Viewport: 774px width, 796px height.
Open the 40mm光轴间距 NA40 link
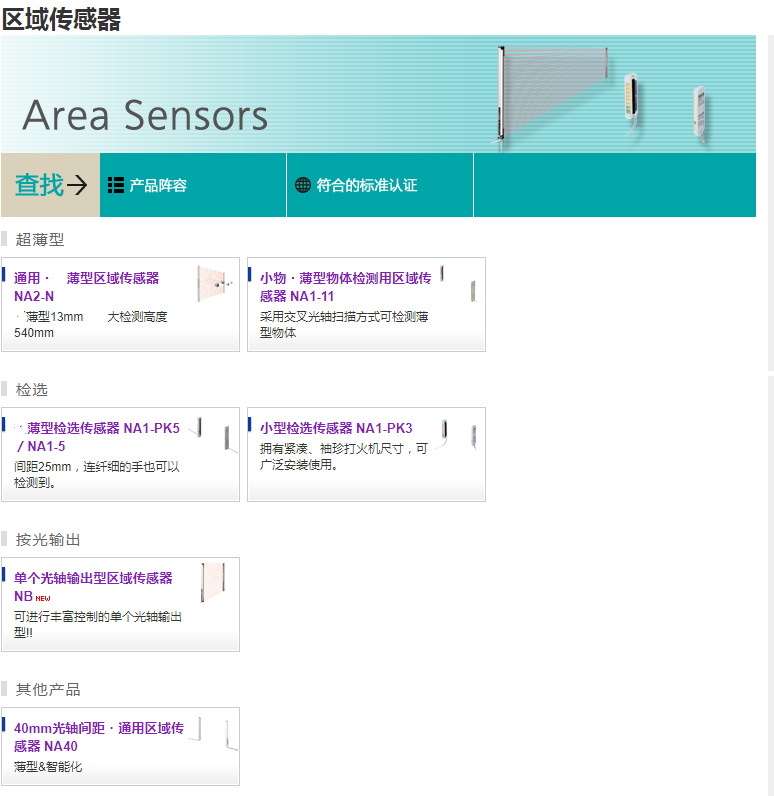99,737
